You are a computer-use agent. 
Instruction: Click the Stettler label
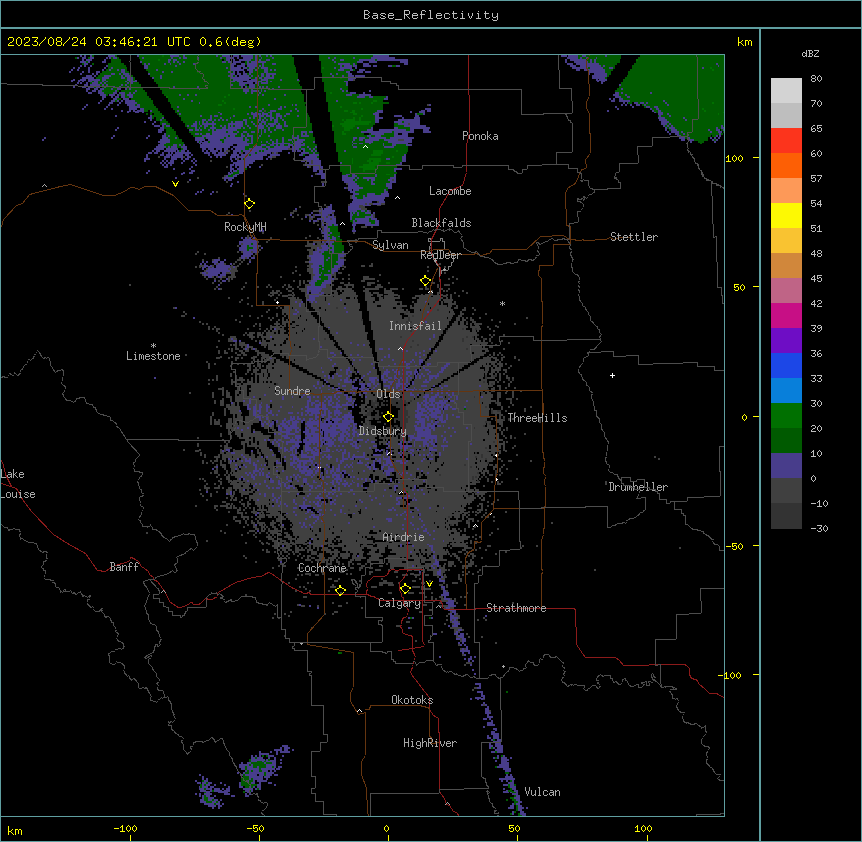[x=634, y=237]
